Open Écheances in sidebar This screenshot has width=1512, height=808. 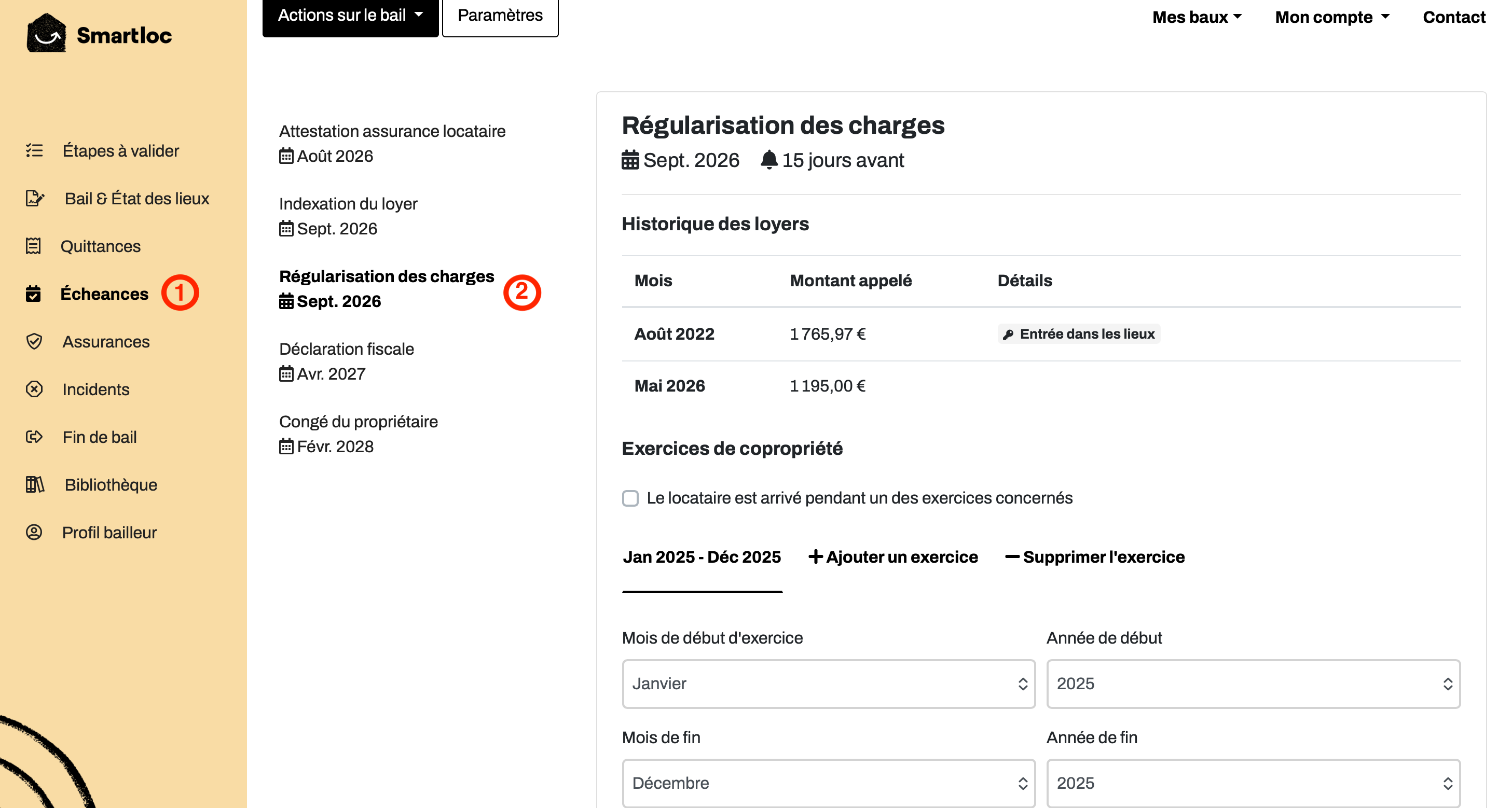pos(104,294)
